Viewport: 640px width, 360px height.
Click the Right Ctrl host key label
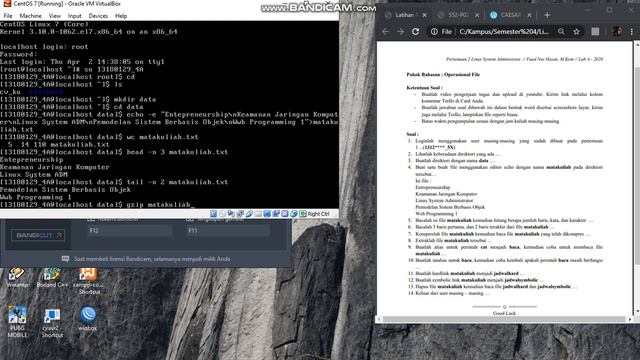click(x=318, y=214)
